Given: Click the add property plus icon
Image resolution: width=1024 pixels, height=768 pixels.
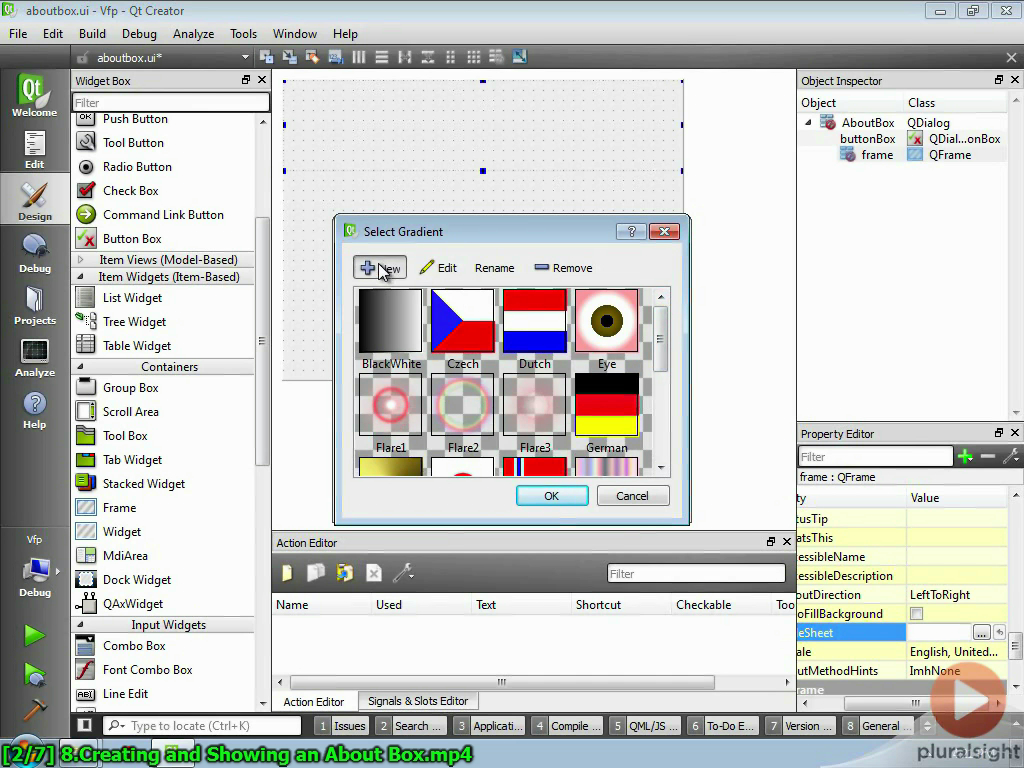Looking at the screenshot, I should pos(965,456).
